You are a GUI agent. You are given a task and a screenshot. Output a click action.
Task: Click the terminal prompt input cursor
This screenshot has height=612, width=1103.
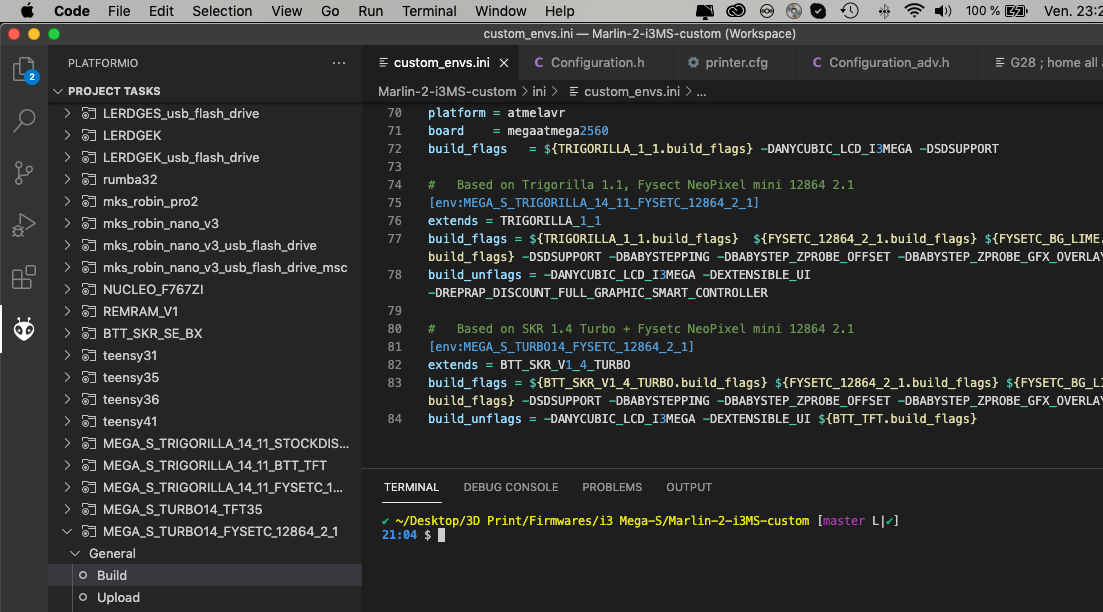(441, 535)
